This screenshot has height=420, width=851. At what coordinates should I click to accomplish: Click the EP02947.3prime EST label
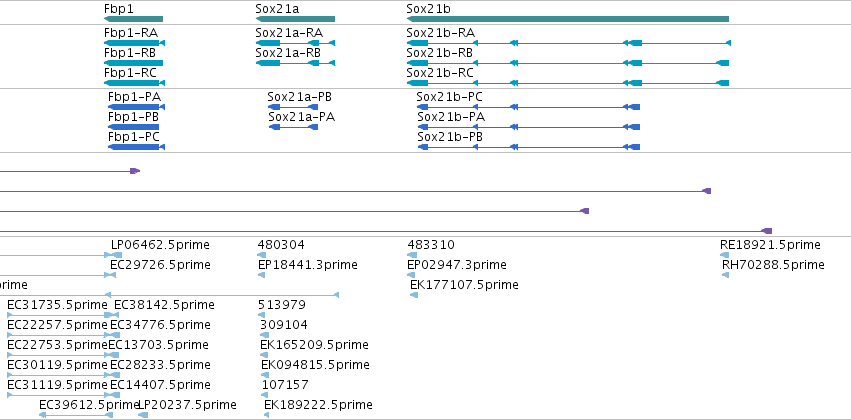coord(457,265)
